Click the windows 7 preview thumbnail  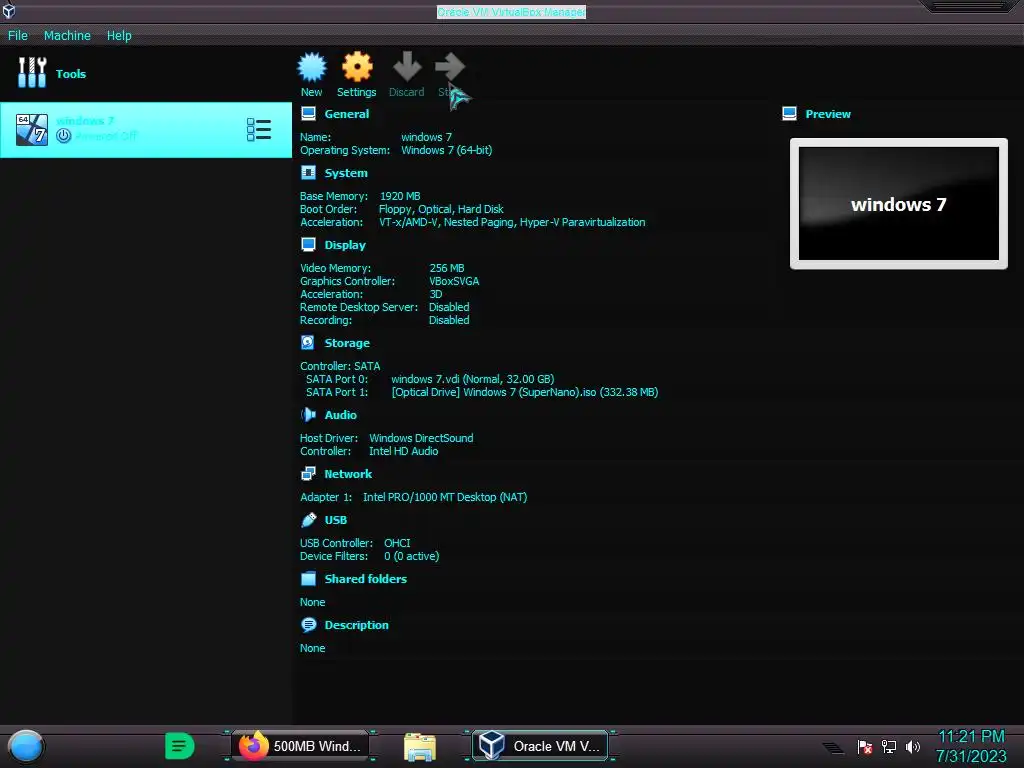899,203
